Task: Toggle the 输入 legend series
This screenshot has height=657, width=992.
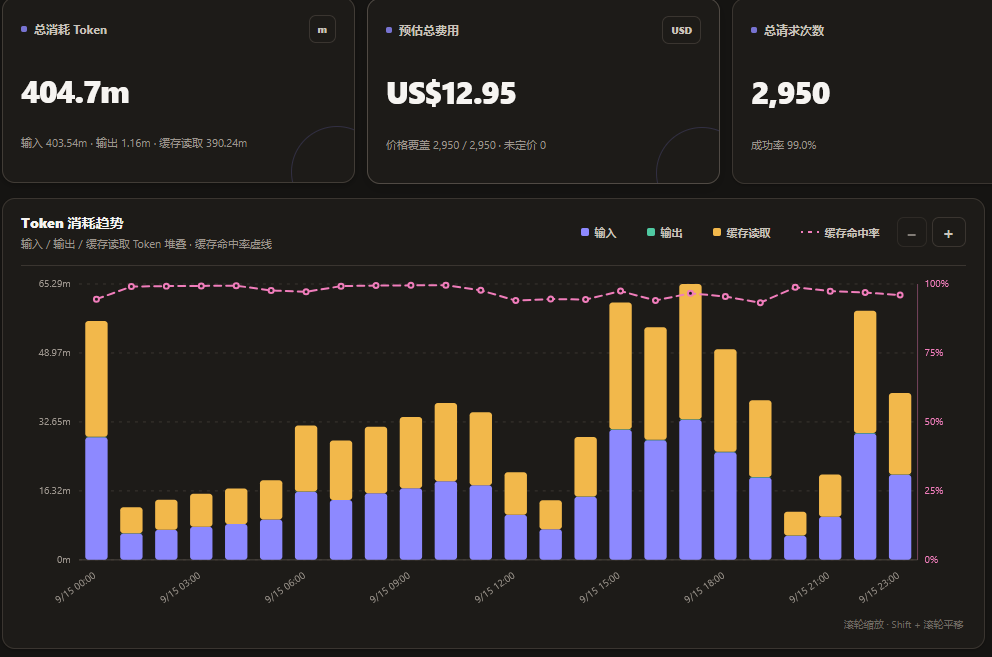Action: pos(598,232)
